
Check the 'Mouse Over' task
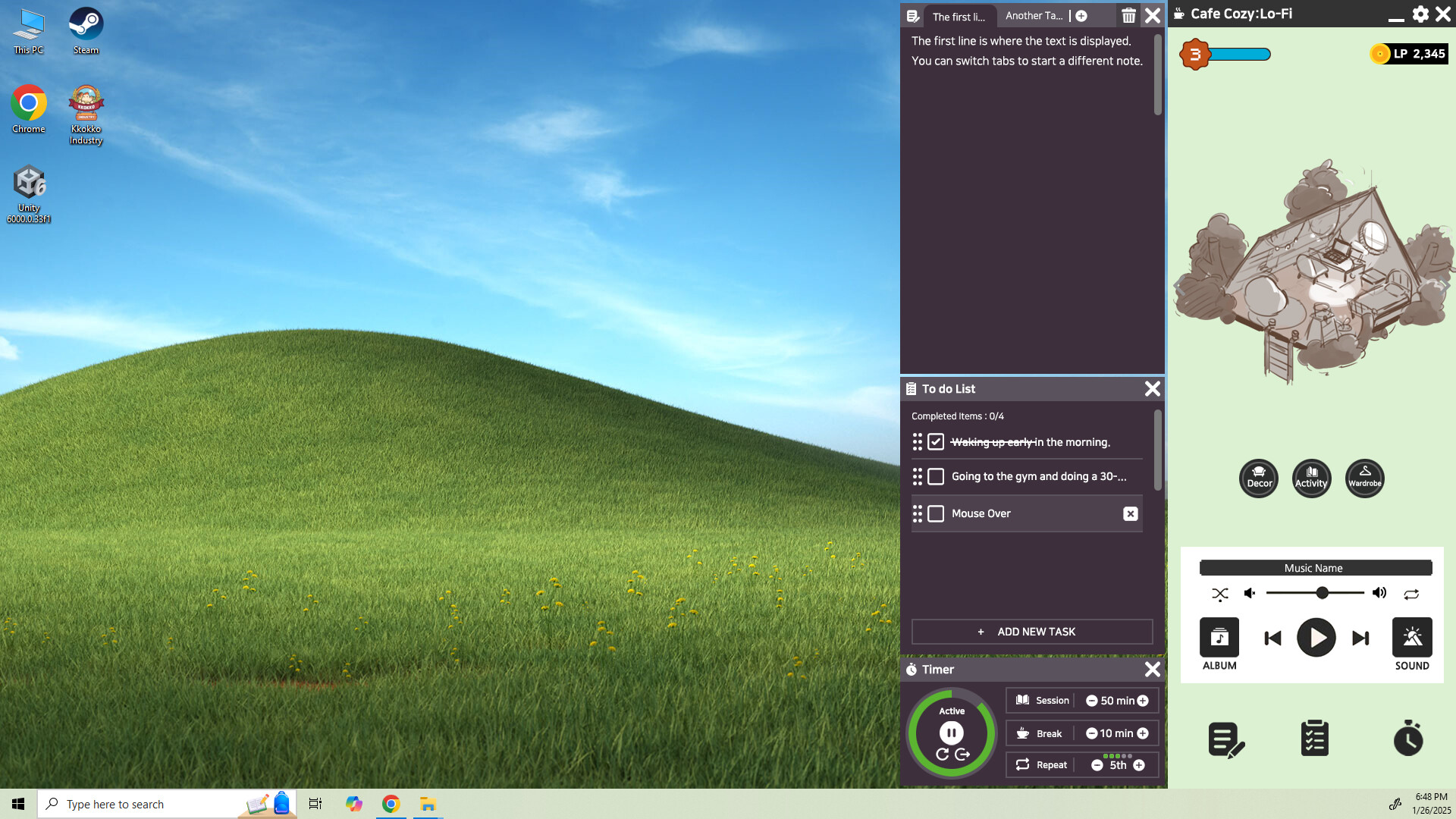coord(936,514)
